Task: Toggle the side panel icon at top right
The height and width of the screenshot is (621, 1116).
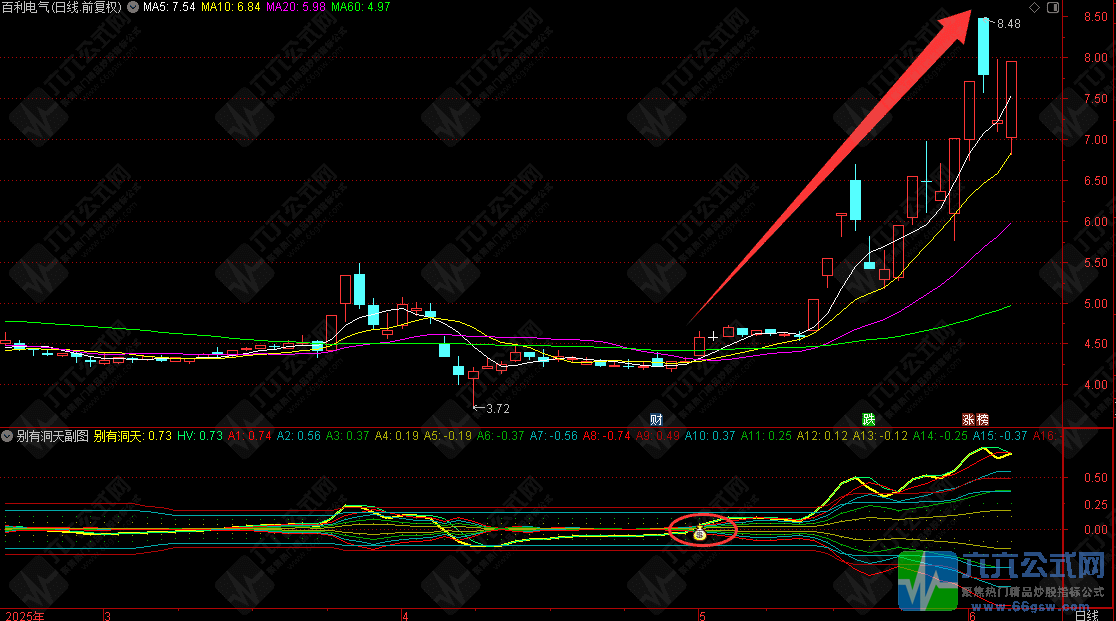Action: pos(1053,7)
